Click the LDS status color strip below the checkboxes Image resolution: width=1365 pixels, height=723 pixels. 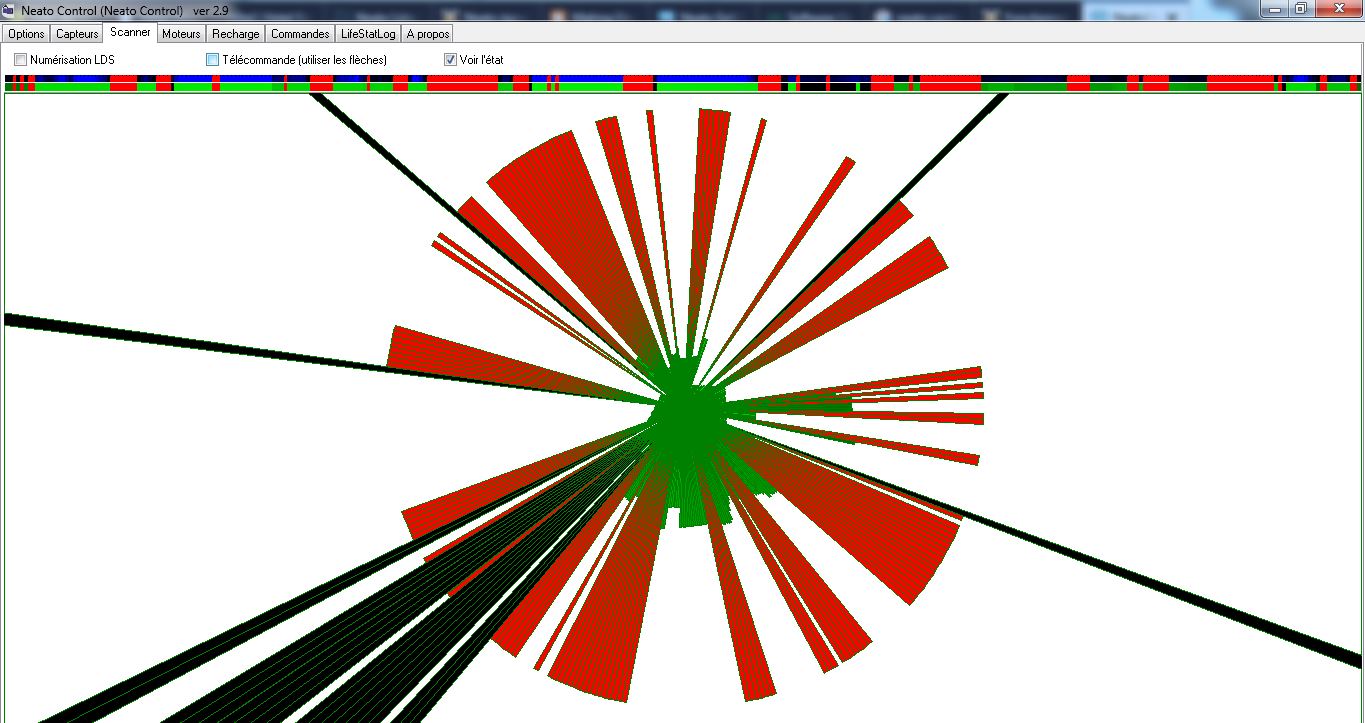[x=682, y=83]
